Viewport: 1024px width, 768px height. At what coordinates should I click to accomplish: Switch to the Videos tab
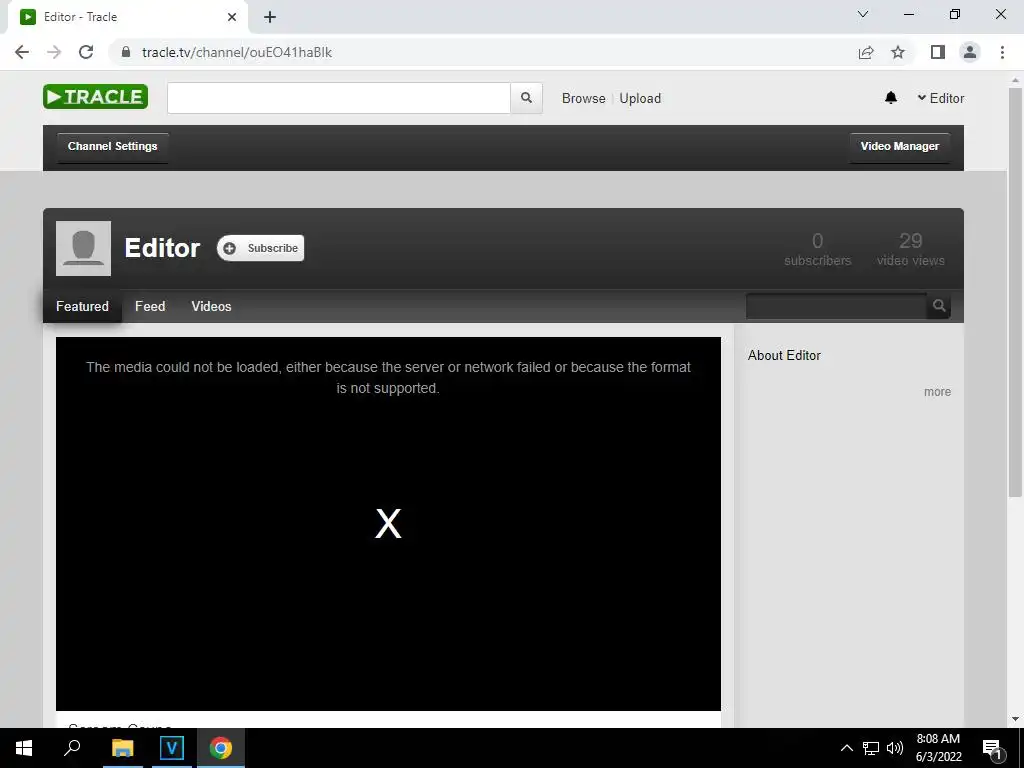(x=211, y=306)
